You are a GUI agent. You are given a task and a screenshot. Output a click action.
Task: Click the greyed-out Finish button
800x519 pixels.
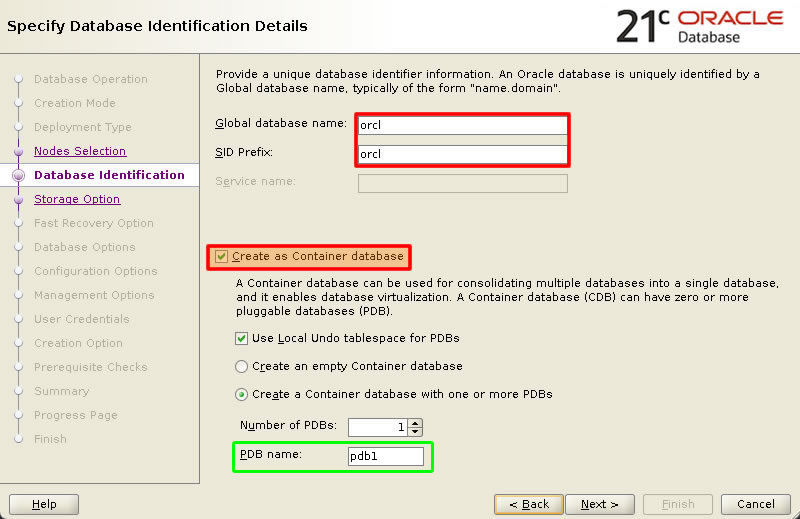pyautogui.click(x=678, y=504)
